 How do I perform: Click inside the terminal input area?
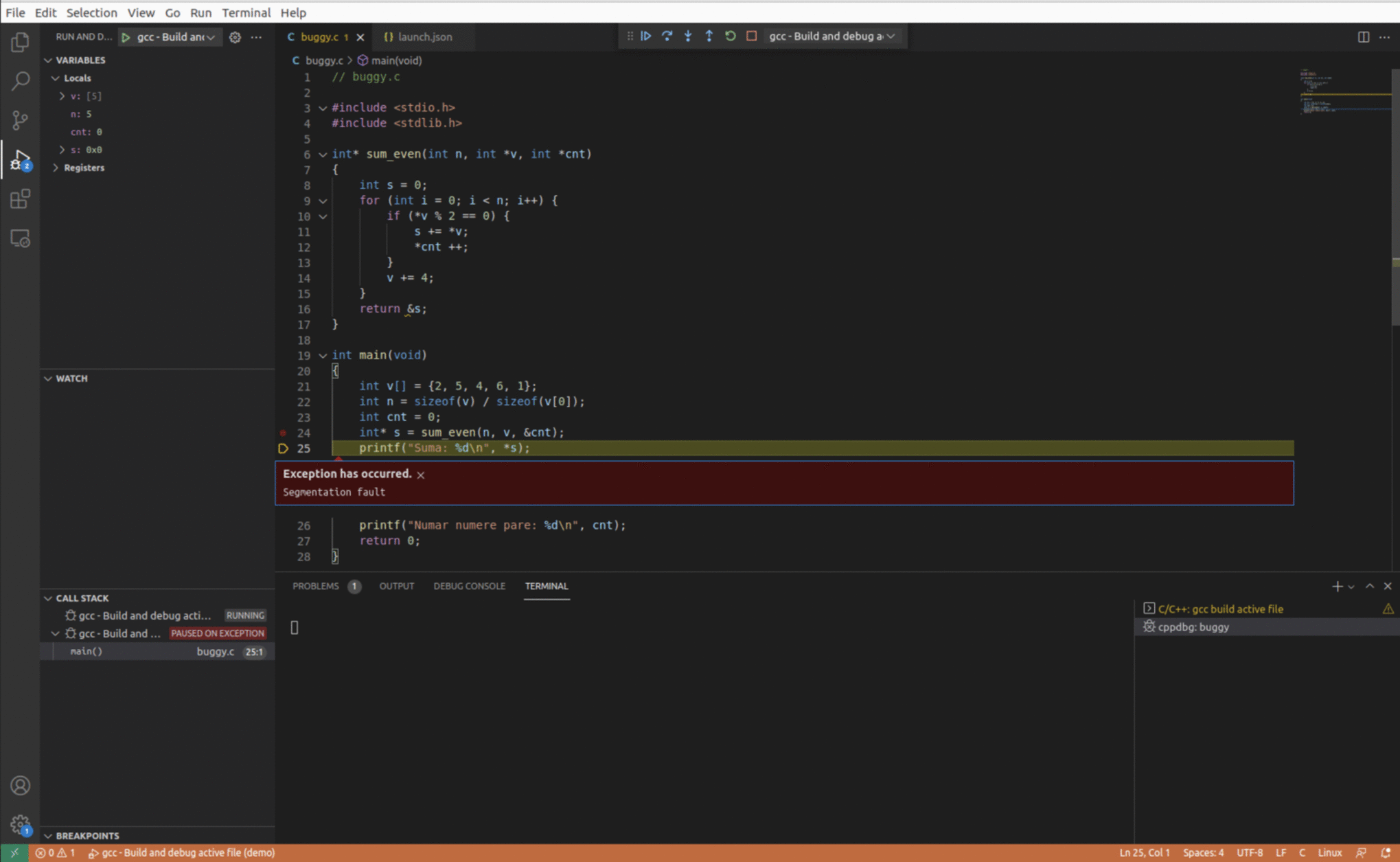[618, 627]
